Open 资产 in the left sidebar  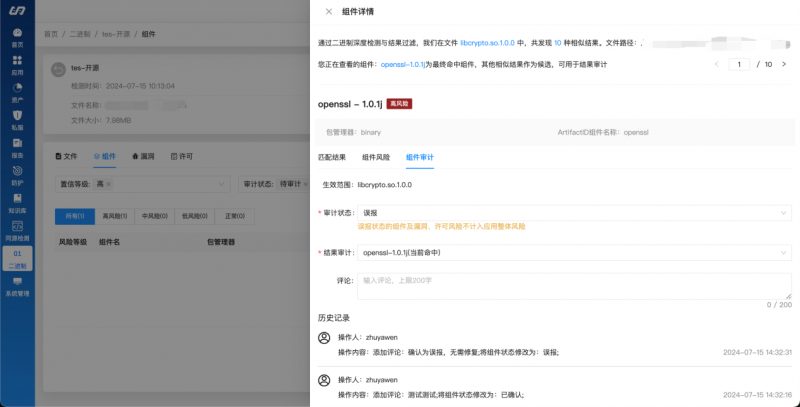(x=17, y=93)
